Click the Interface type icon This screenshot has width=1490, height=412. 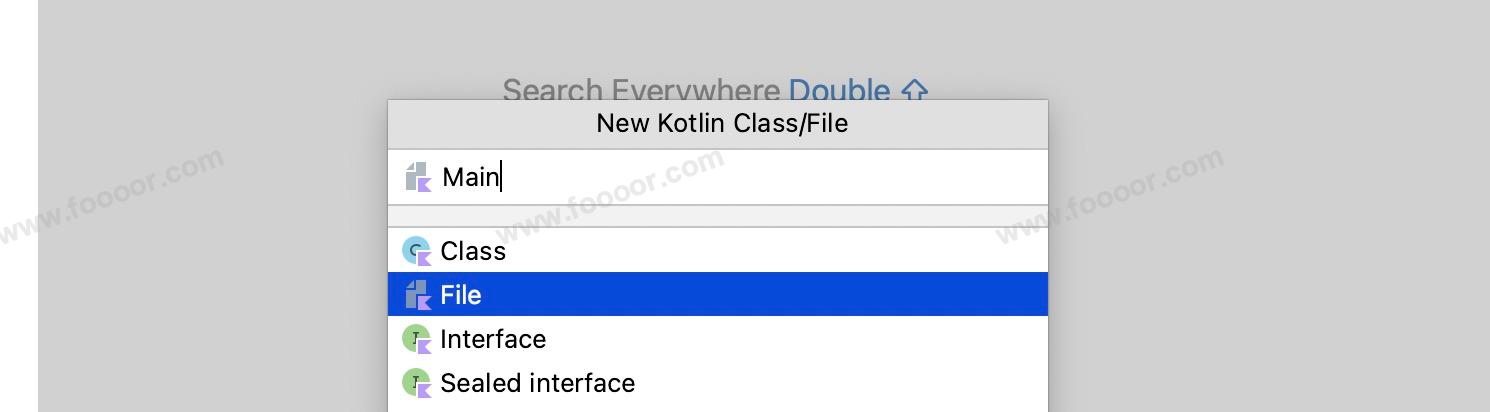tap(416, 339)
